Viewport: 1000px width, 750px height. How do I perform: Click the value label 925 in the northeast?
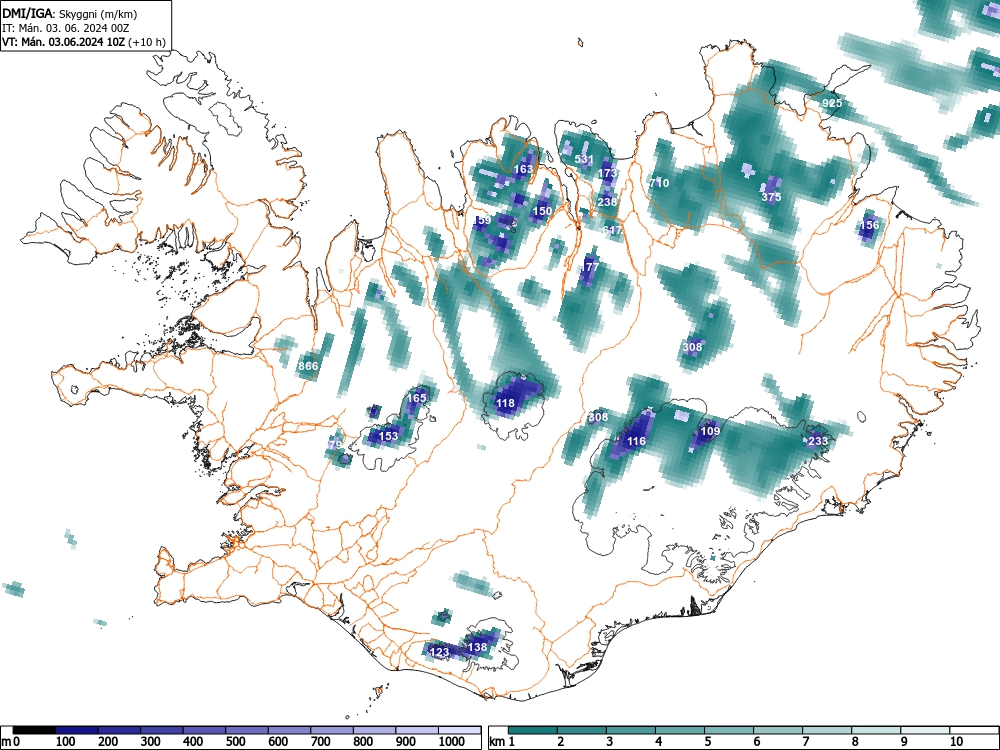(832, 103)
